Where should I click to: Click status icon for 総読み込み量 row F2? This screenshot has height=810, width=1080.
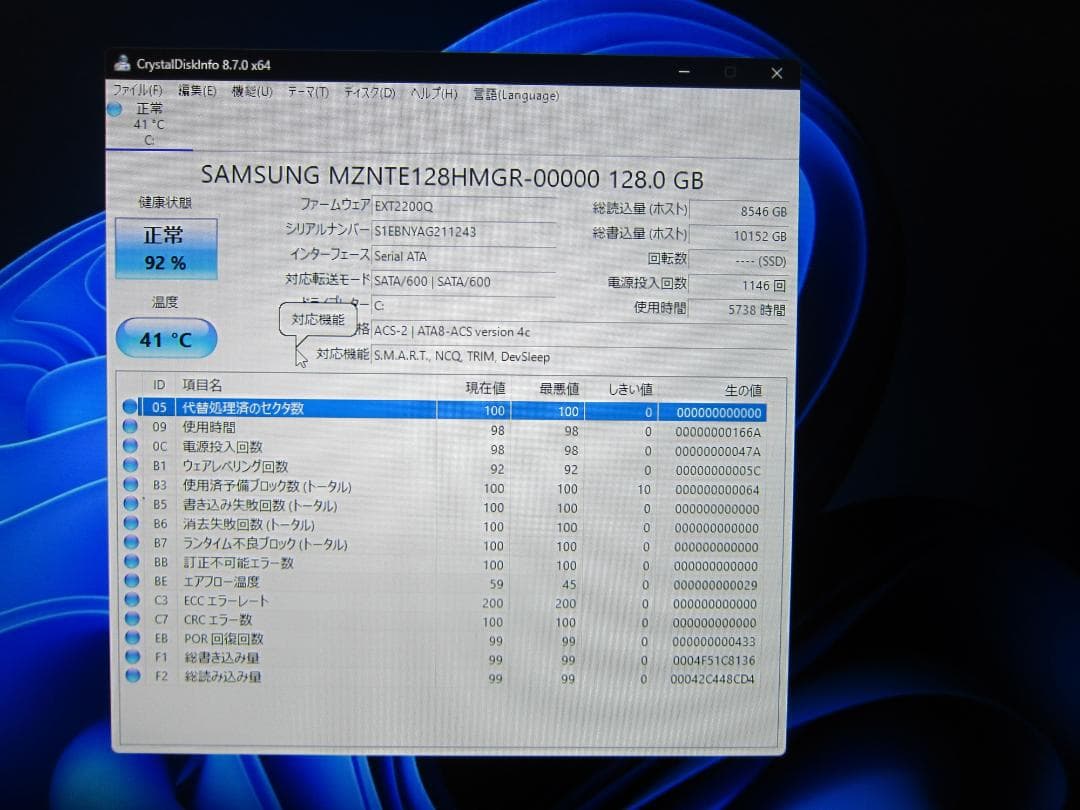click(133, 676)
